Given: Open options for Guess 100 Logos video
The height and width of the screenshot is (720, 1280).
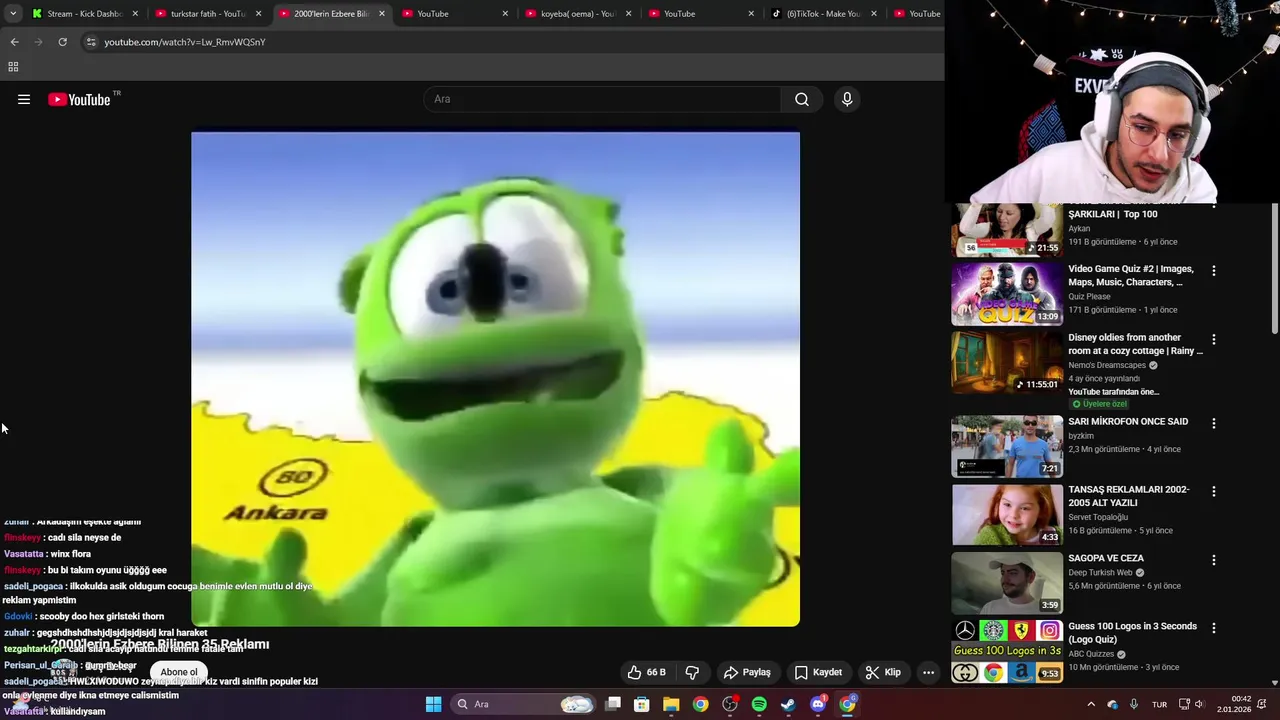Looking at the screenshot, I should click(1213, 629).
